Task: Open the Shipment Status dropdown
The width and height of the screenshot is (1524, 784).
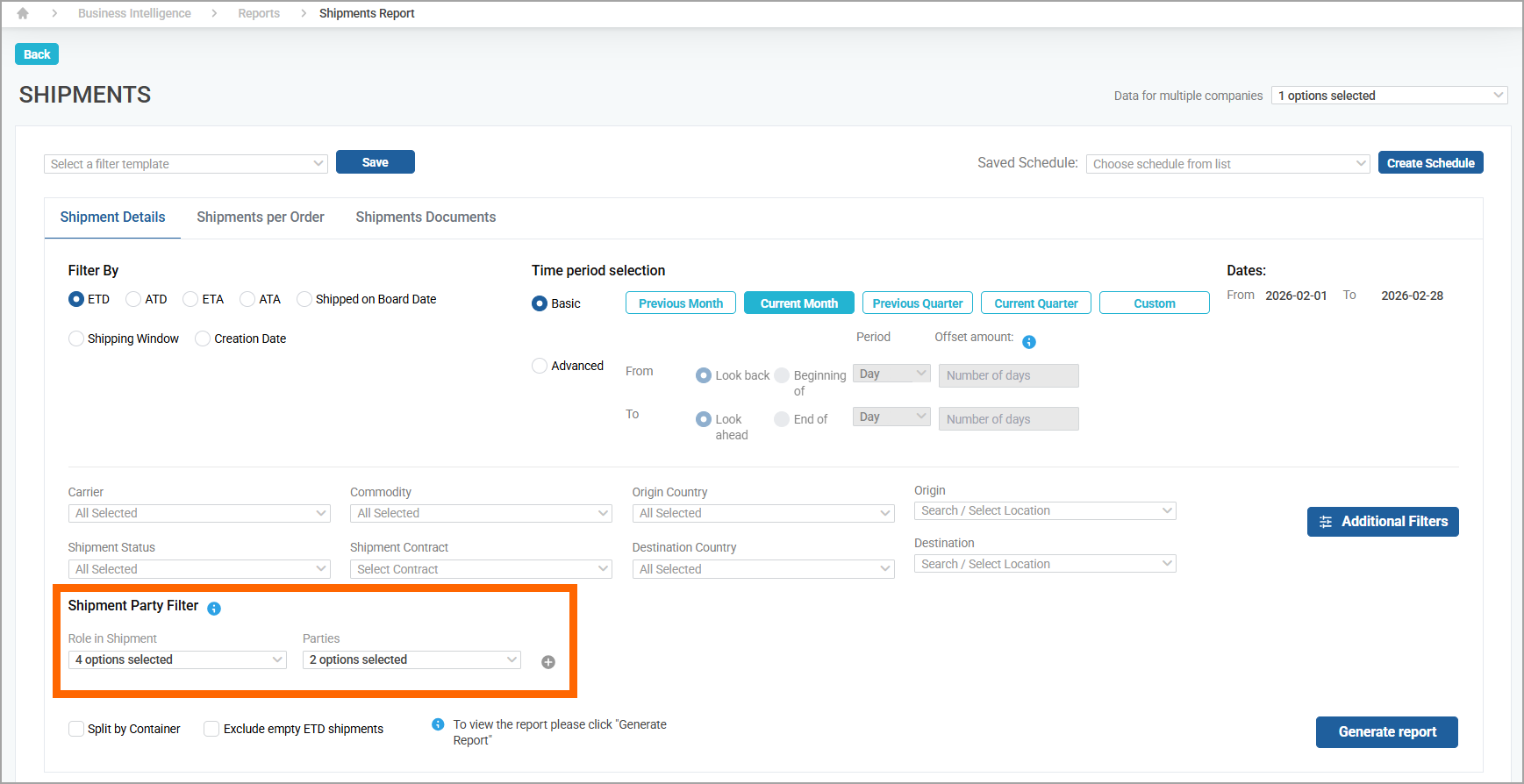Action: click(199, 569)
